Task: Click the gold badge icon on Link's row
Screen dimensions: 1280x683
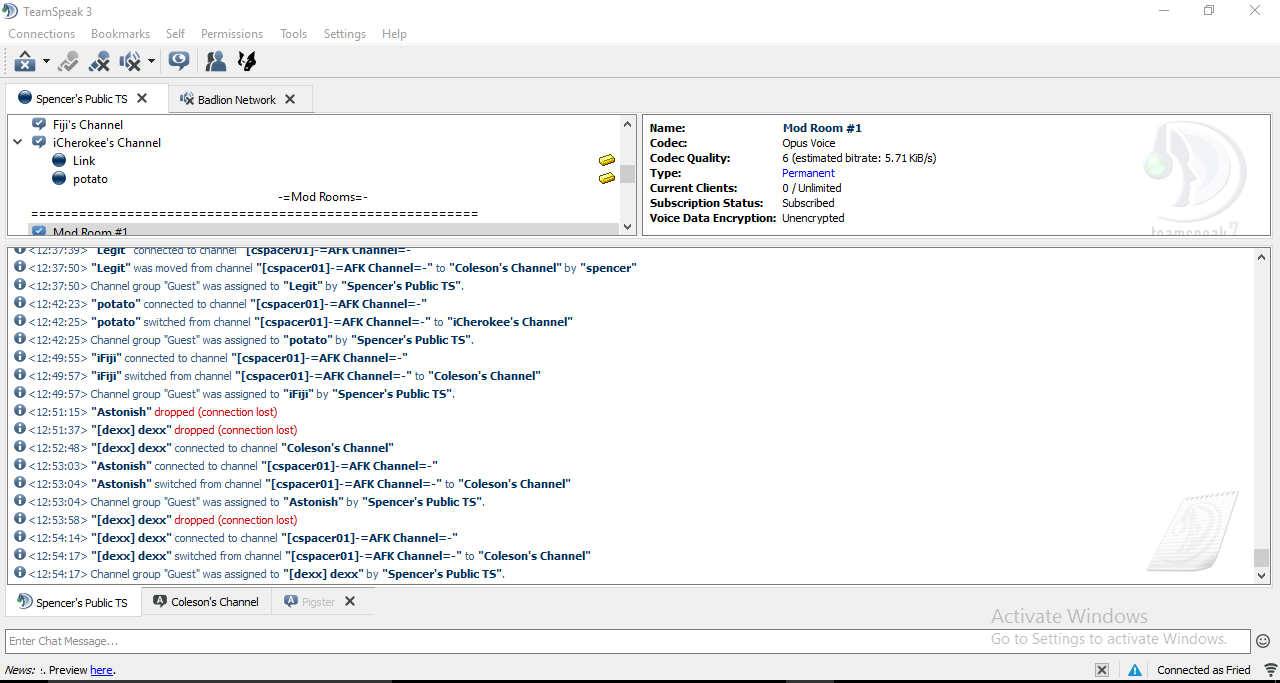Action: (x=607, y=161)
